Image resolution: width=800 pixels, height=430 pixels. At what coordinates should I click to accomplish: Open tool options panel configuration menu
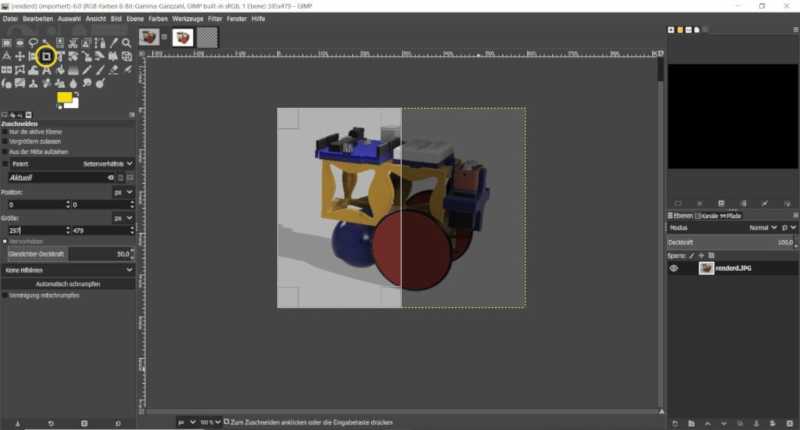132,115
